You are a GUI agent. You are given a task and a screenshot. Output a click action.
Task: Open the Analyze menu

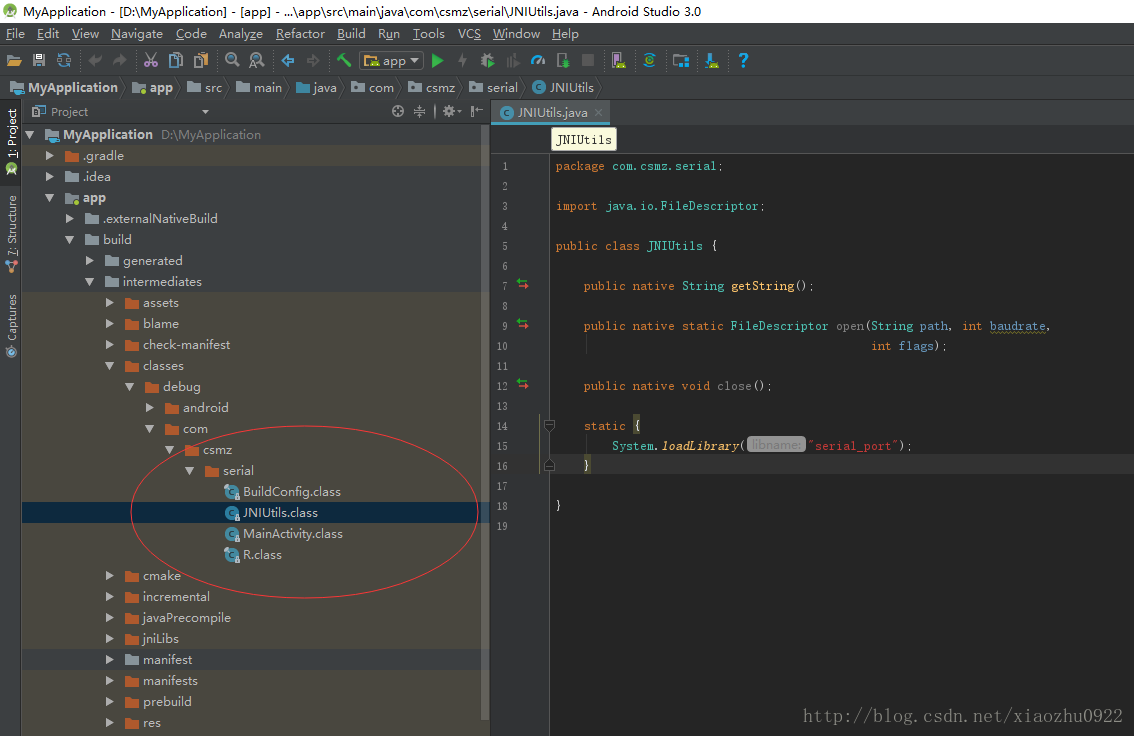241,34
